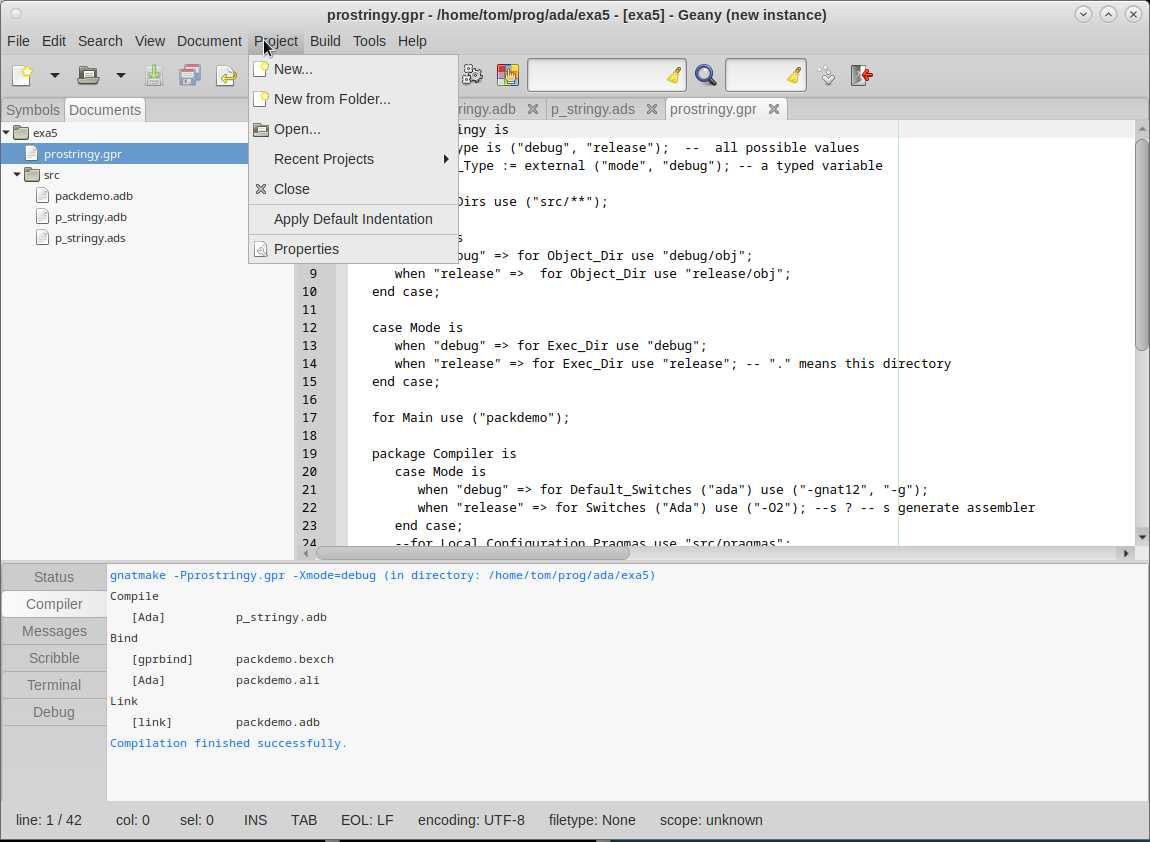Quit Geany using the red exit toolbar icon
Image resolution: width=1150 pixels, height=842 pixels.
[861, 75]
